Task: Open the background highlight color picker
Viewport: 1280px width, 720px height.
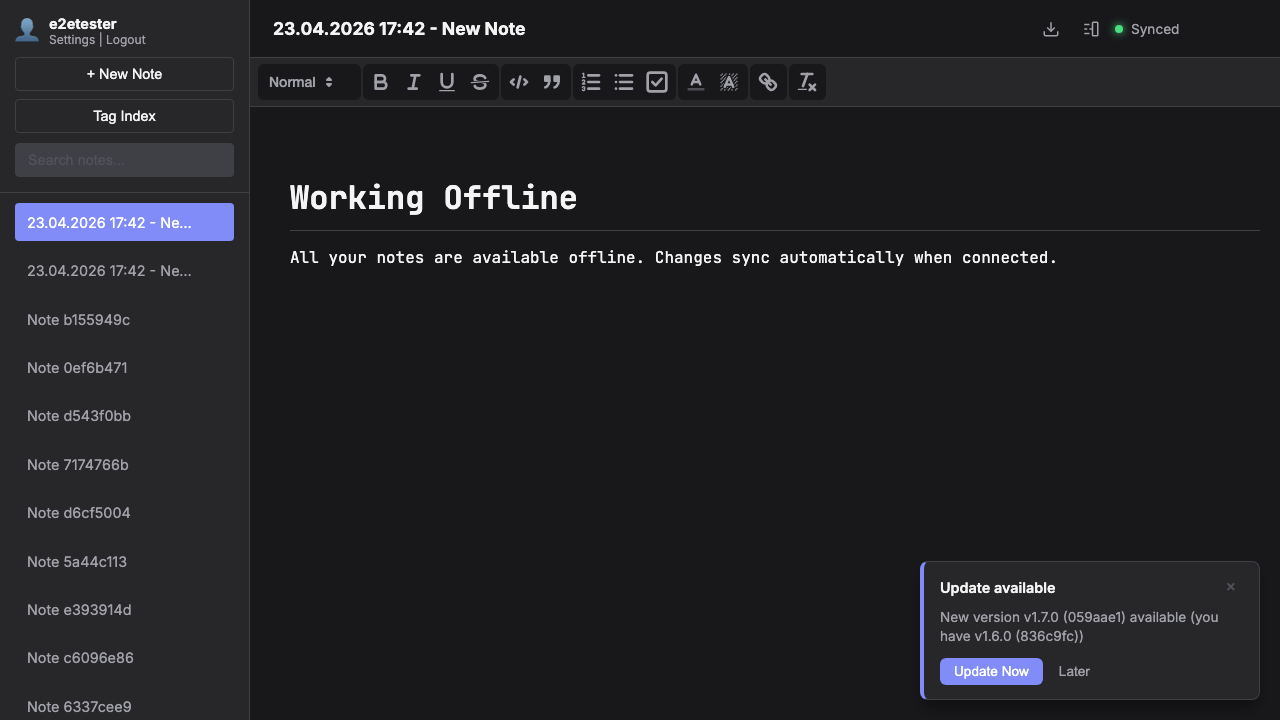Action: [x=729, y=82]
